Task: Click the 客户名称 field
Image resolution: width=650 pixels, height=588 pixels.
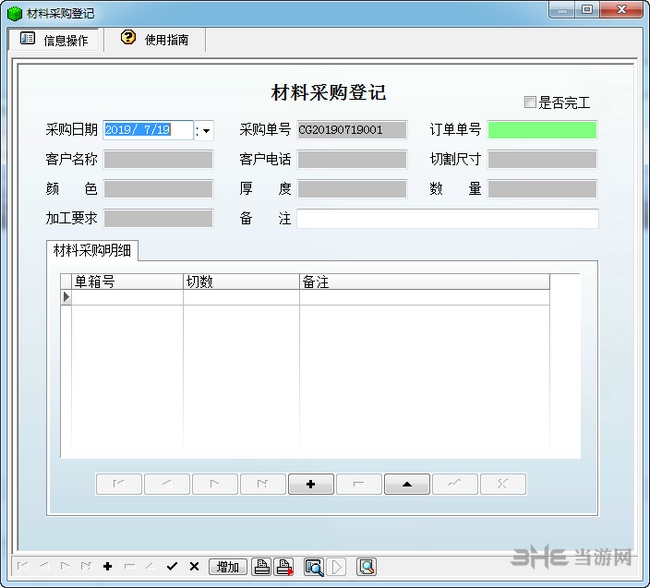Action: coord(158,160)
